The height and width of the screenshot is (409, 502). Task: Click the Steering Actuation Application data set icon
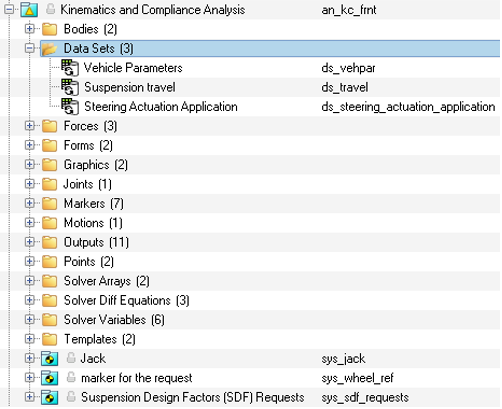(70, 107)
